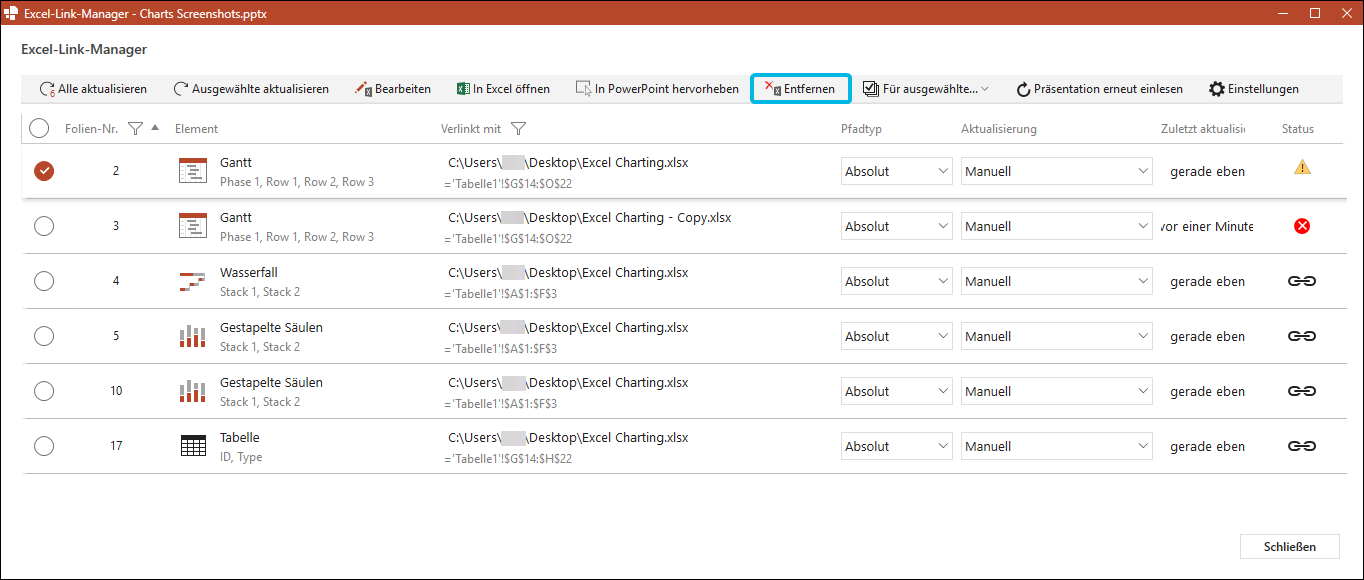This screenshot has width=1364, height=580.
Task: Click the Bearbeiten pencil icon
Action: point(363,89)
